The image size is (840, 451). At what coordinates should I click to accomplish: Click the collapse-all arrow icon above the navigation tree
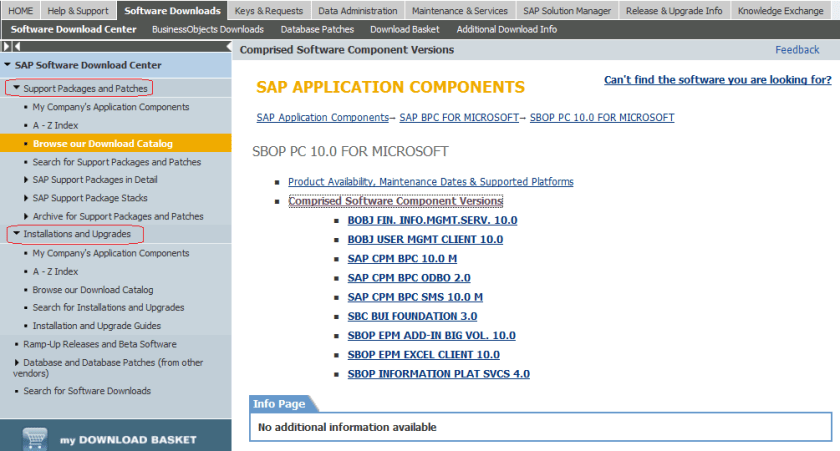[17, 47]
